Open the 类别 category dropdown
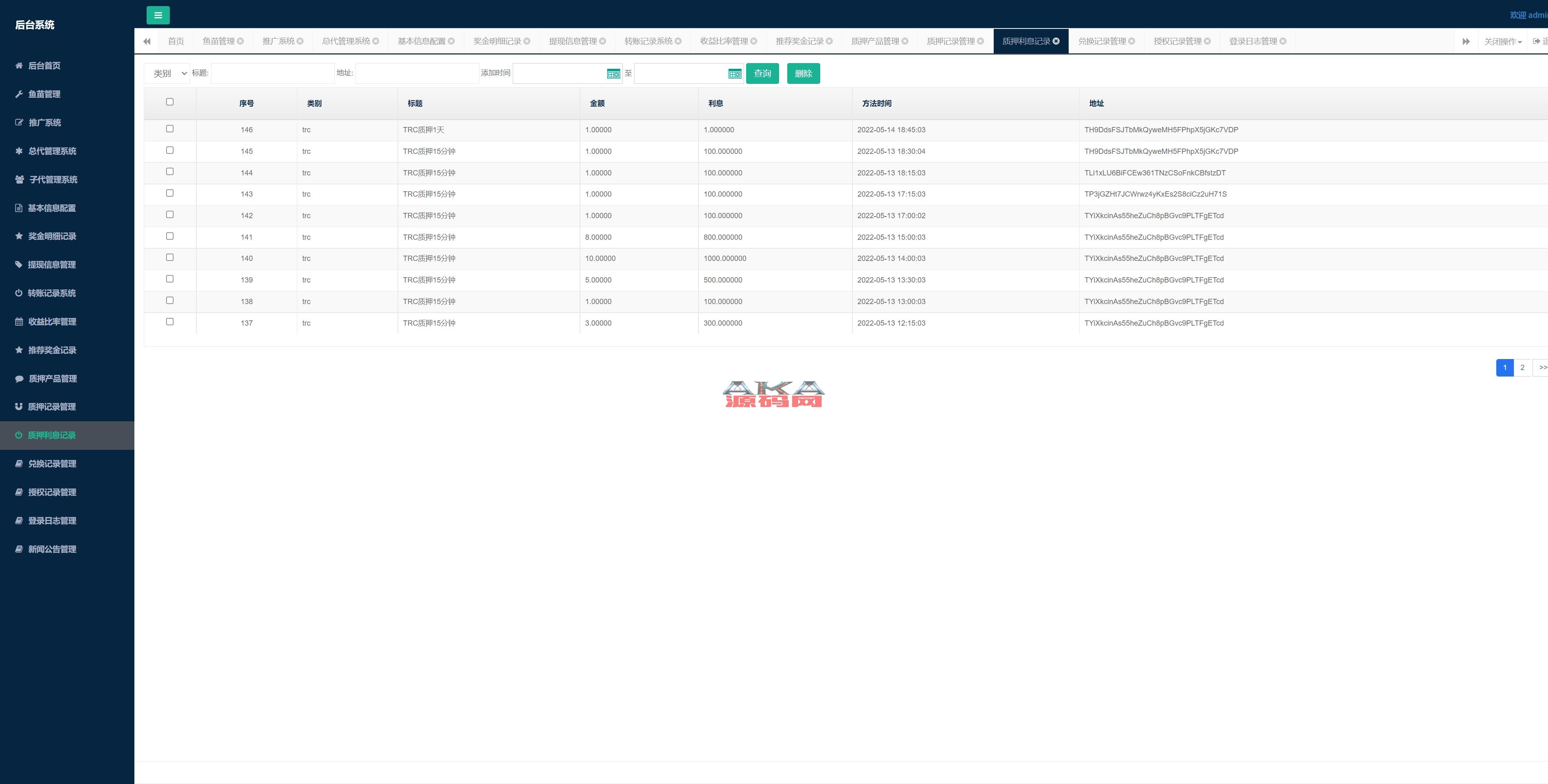1548x784 pixels. (167, 73)
